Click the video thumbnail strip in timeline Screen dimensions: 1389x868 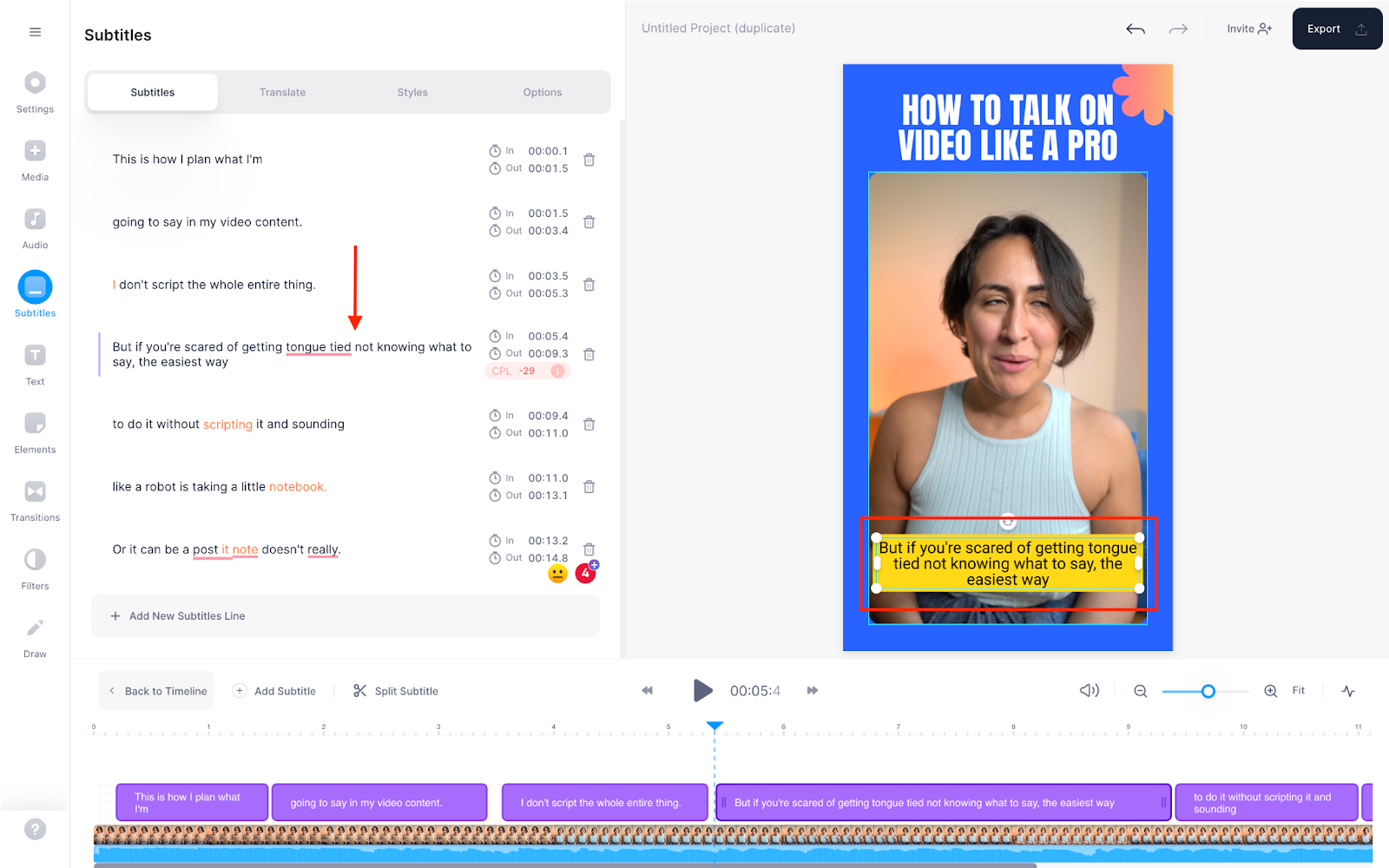pyautogui.click(x=733, y=836)
